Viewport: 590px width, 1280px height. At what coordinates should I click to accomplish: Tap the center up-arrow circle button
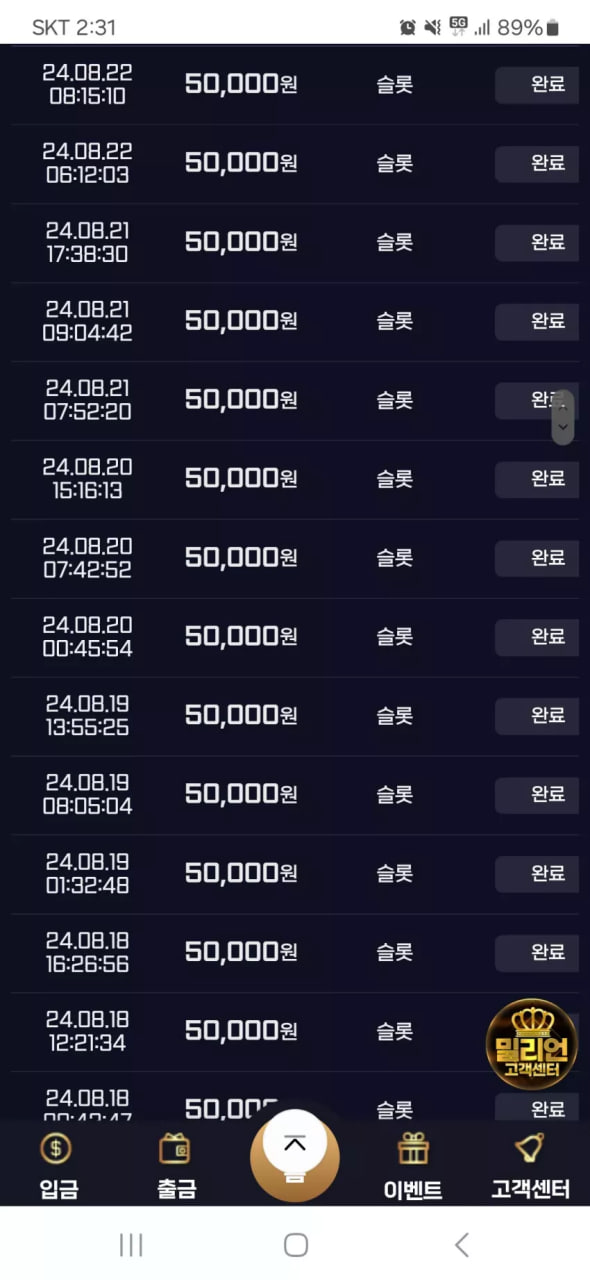pos(294,1154)
